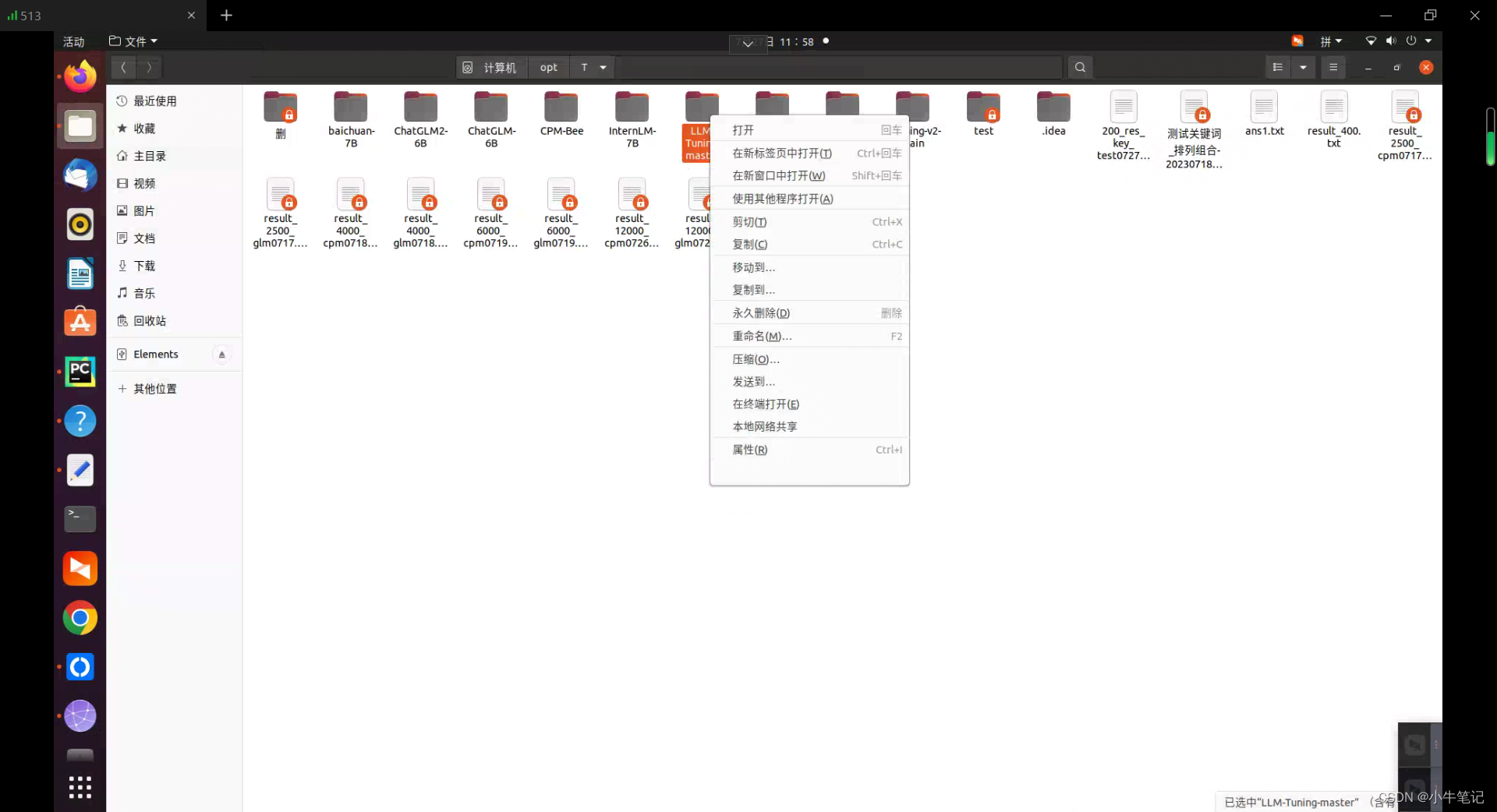Eject the Elements drive
This screenshot has width=1497, height=812.
coord(221,355)
